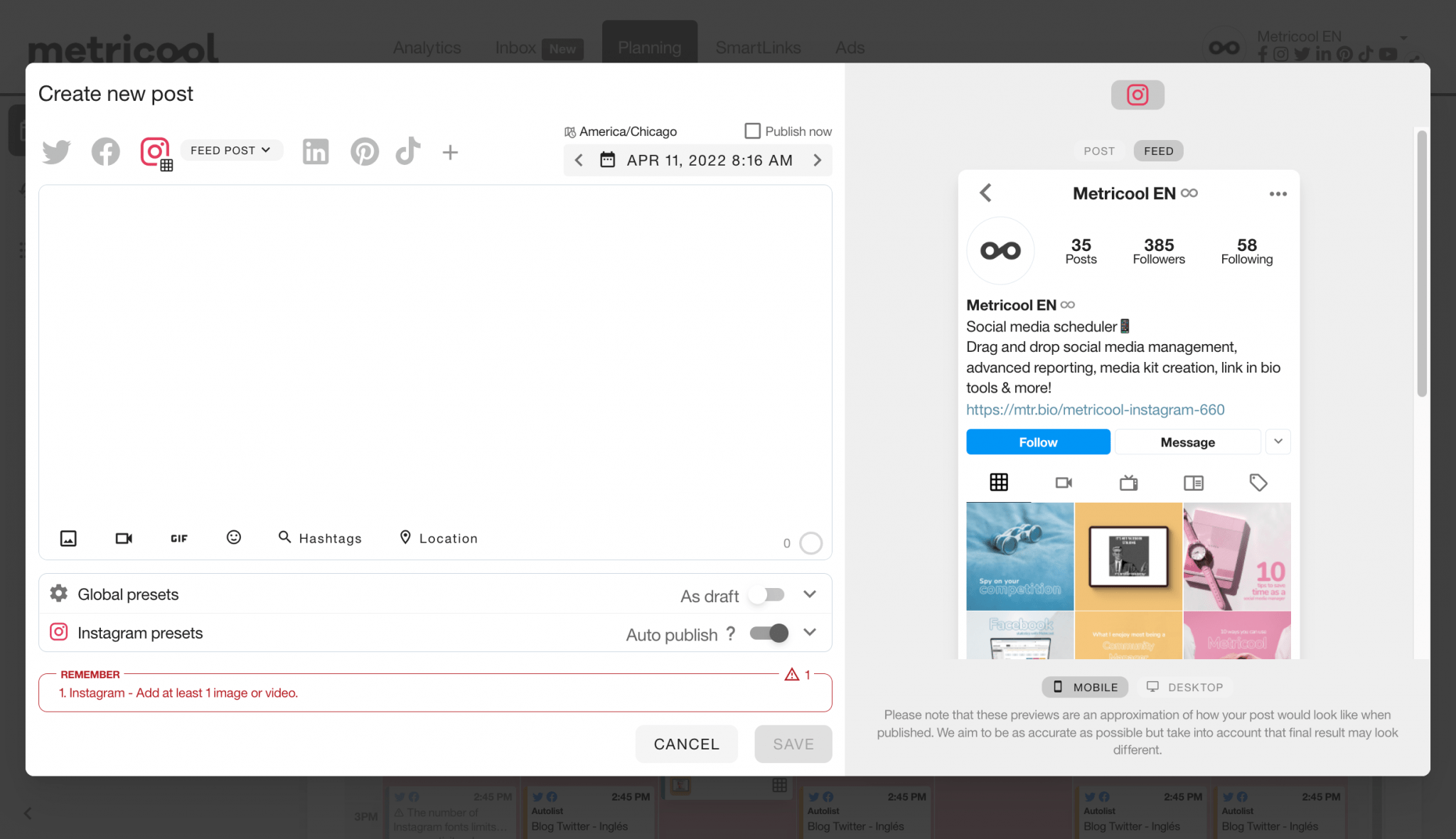Insert a GIF into the post

point(179,538)
